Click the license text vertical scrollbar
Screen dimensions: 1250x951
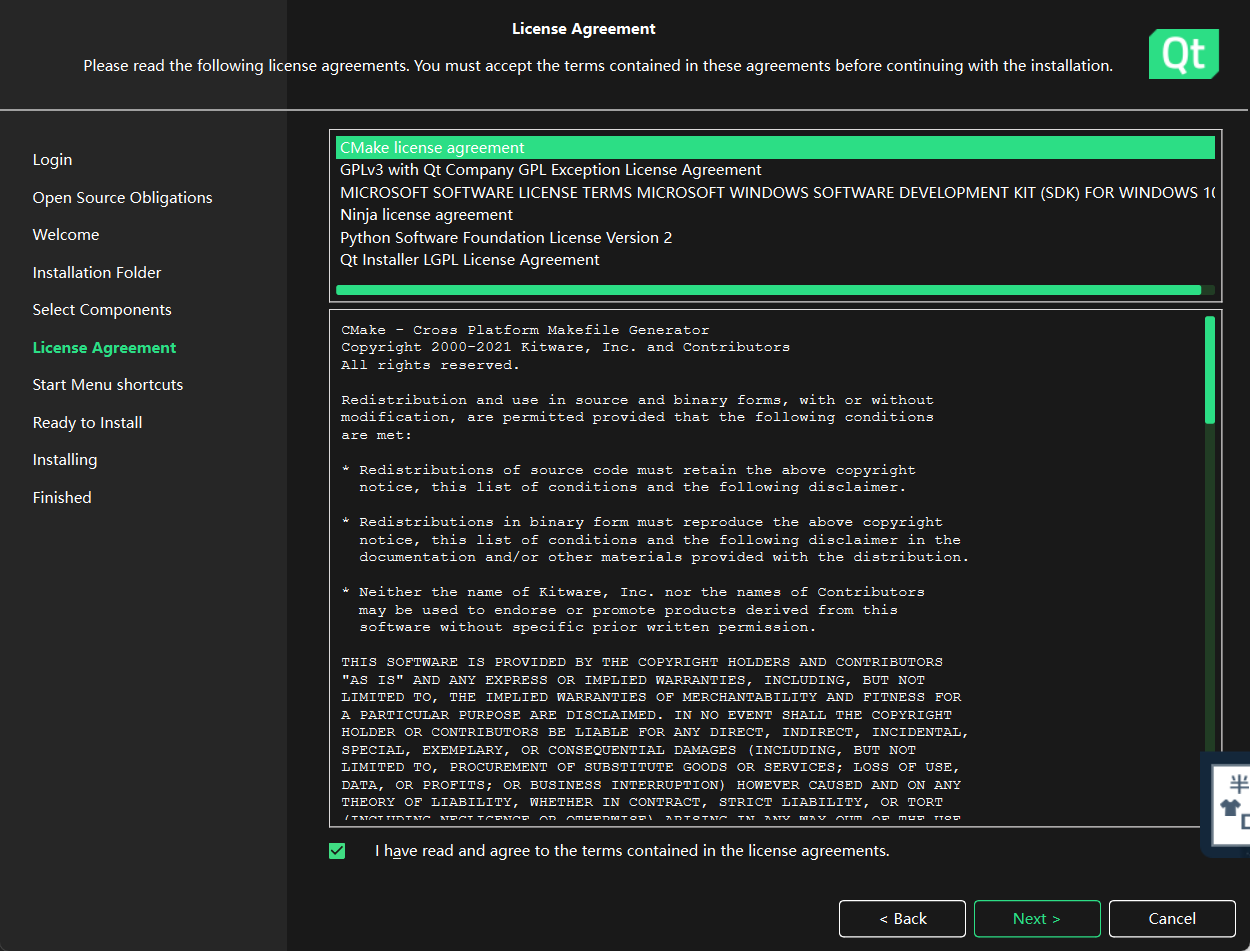point(1210,369)
